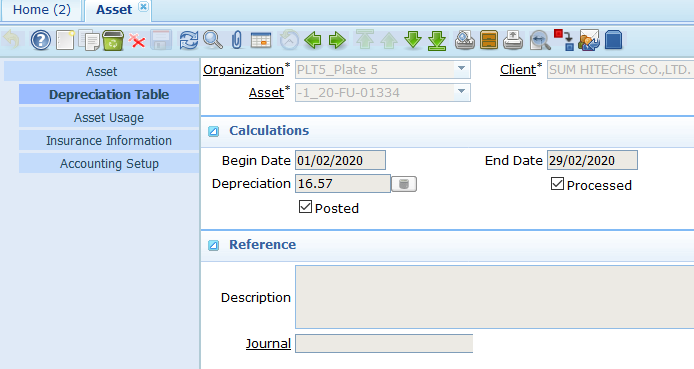Click the Client field label link

518,69
